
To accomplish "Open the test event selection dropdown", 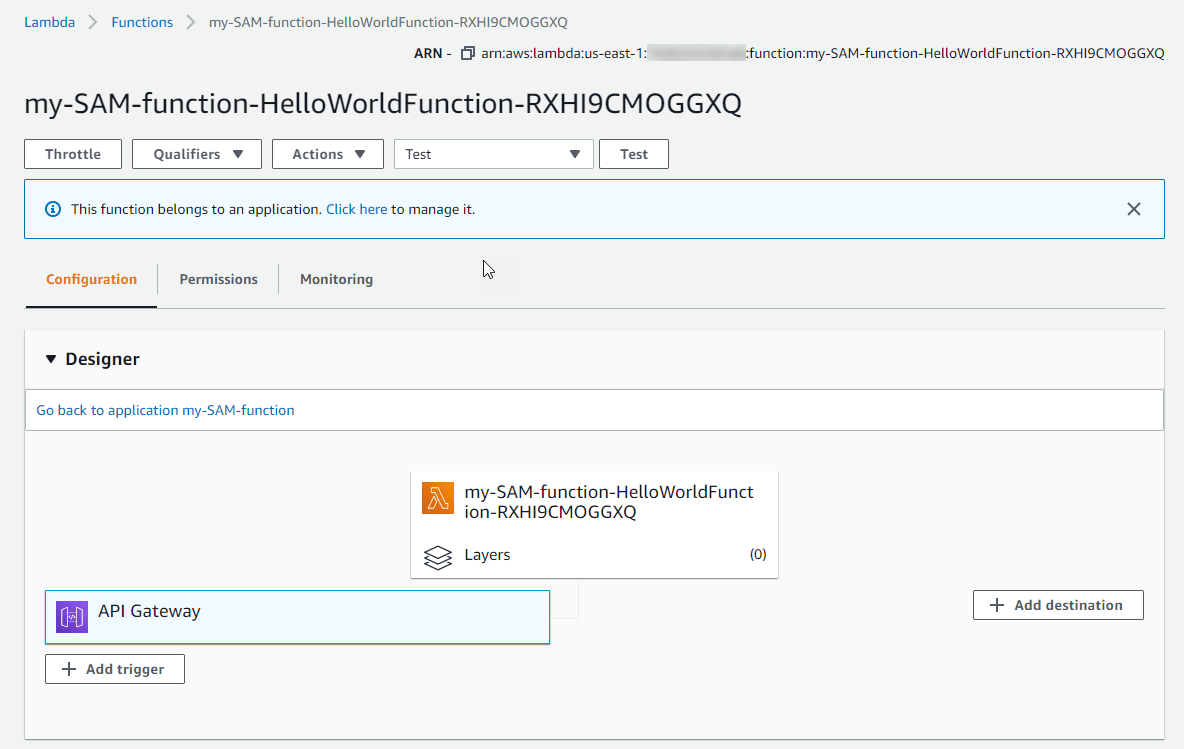I will coord(494,154).
